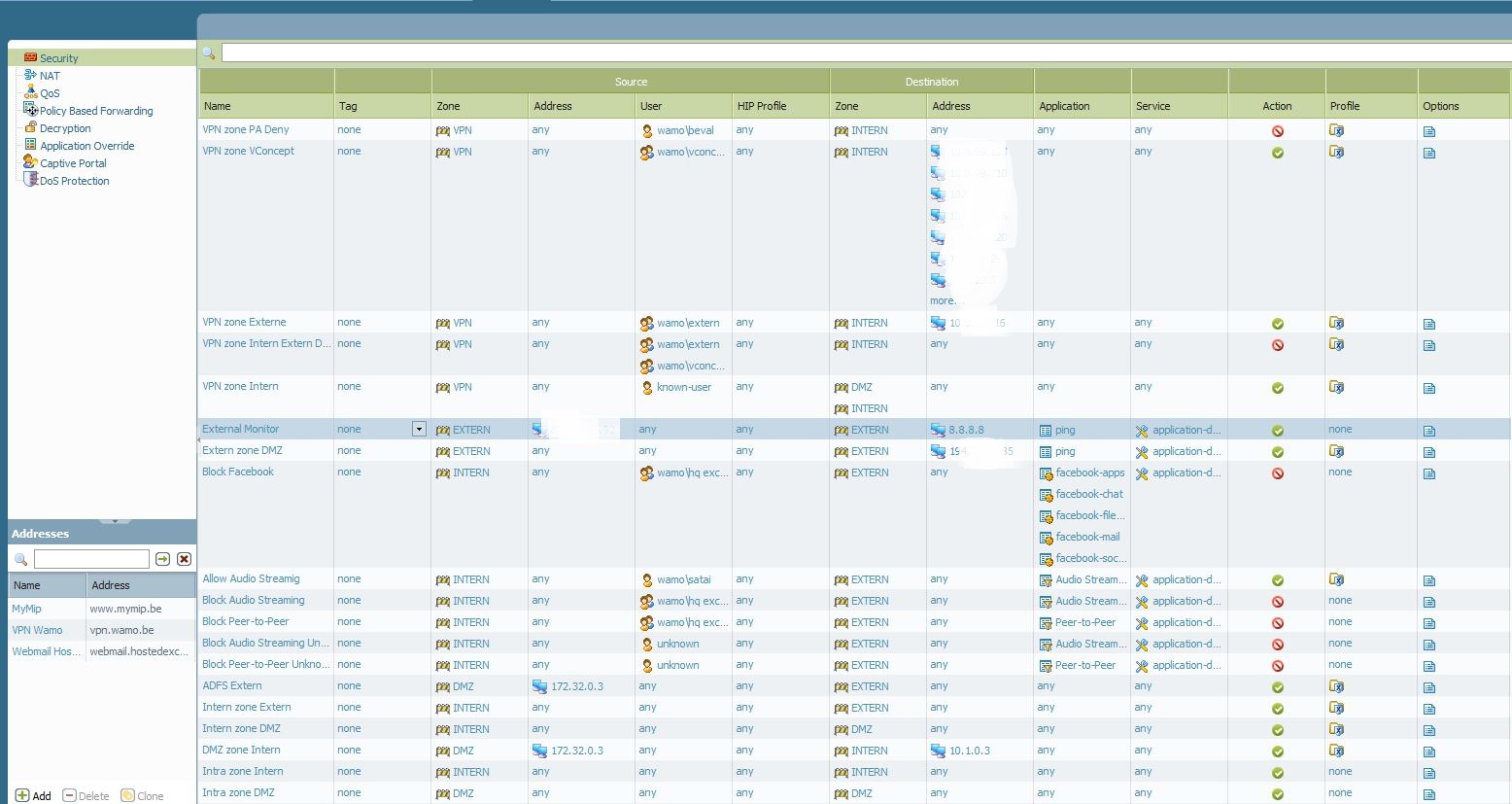
Task: Click the deny icon of VPN zone Intern Extern D...
Action: click(x=1278, y=345)
